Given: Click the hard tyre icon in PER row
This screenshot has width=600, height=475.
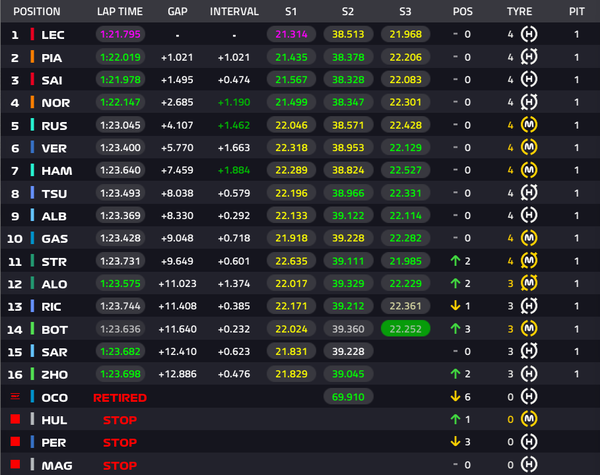Looking at the screenshot, I should pyautogui.click(x=529, y=442).
